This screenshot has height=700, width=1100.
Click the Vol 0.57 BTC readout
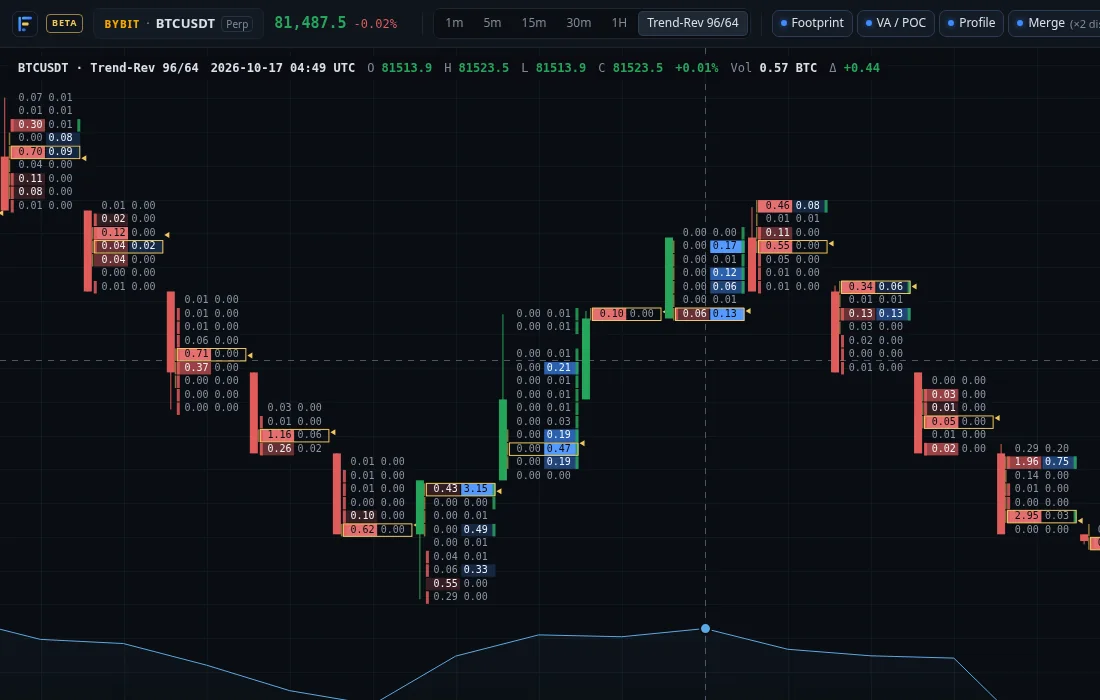tap(774, 68)
